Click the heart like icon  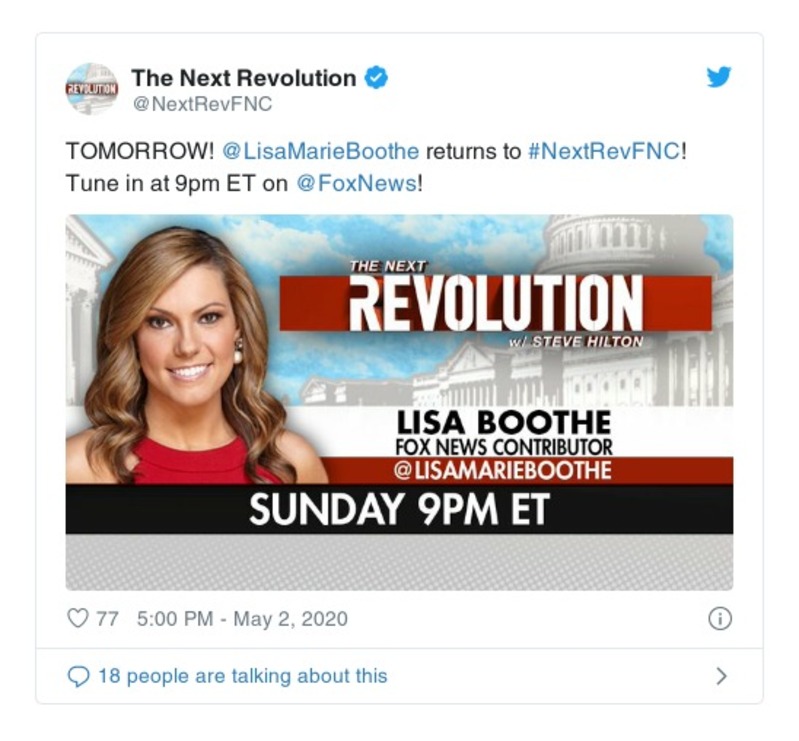point(77,619)
